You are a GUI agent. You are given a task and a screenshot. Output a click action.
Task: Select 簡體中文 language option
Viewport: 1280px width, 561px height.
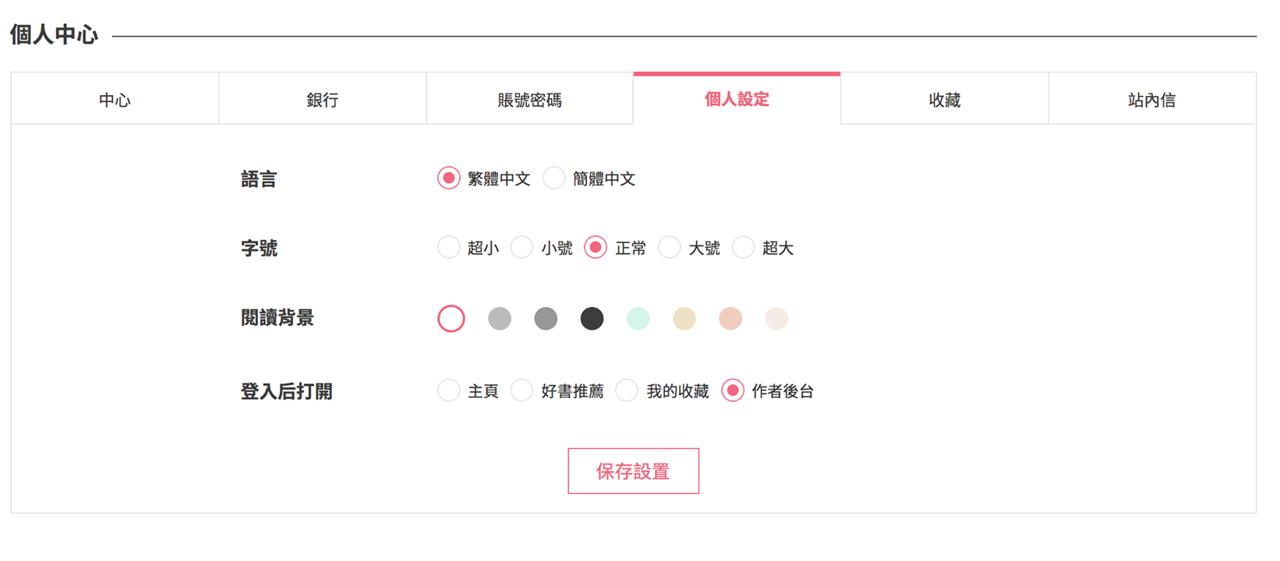554,179
